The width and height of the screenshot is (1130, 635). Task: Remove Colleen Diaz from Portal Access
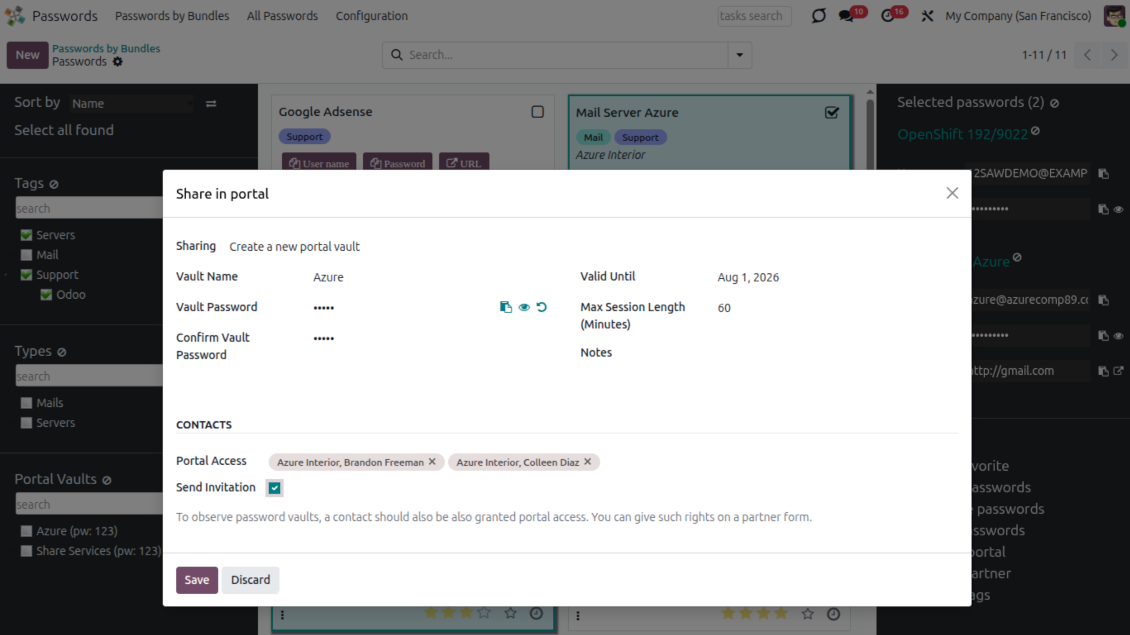click(588, 462)
